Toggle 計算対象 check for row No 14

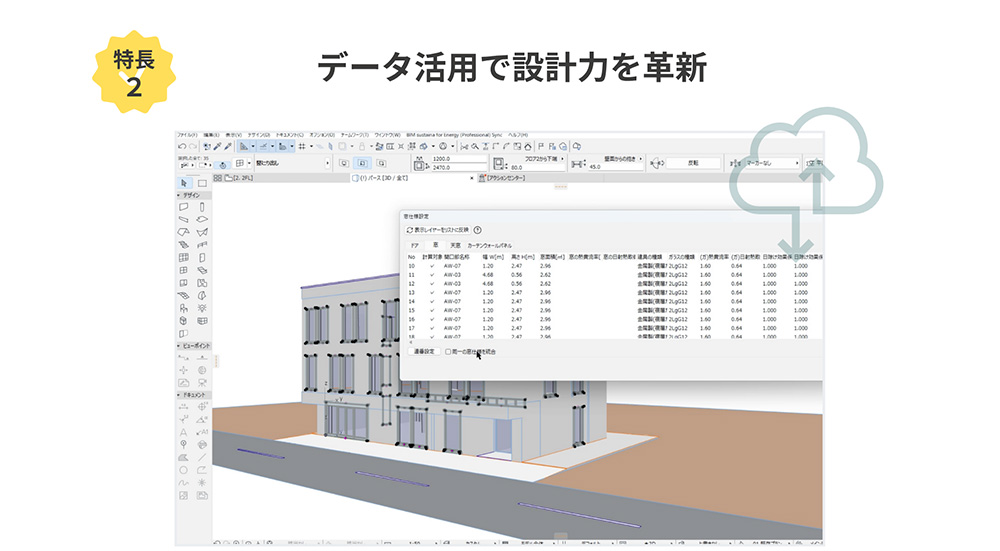coord(431,301)
